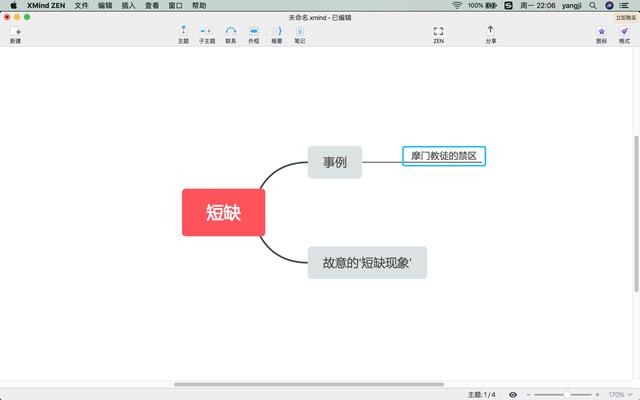Click the Spotlight search icon
This screenshot has width=640, height=400.
tap(593, 5)
